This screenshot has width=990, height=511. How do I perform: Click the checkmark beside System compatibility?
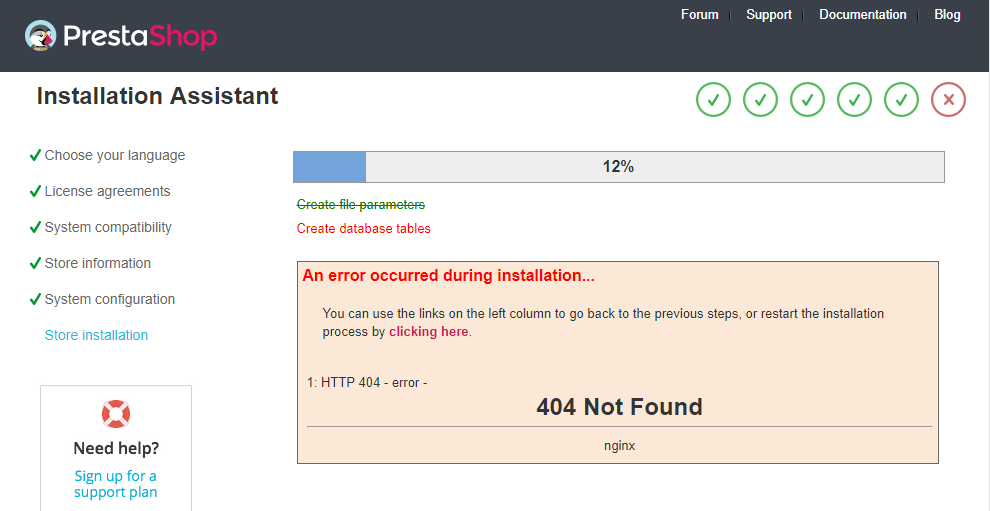[x=35, y=227]
